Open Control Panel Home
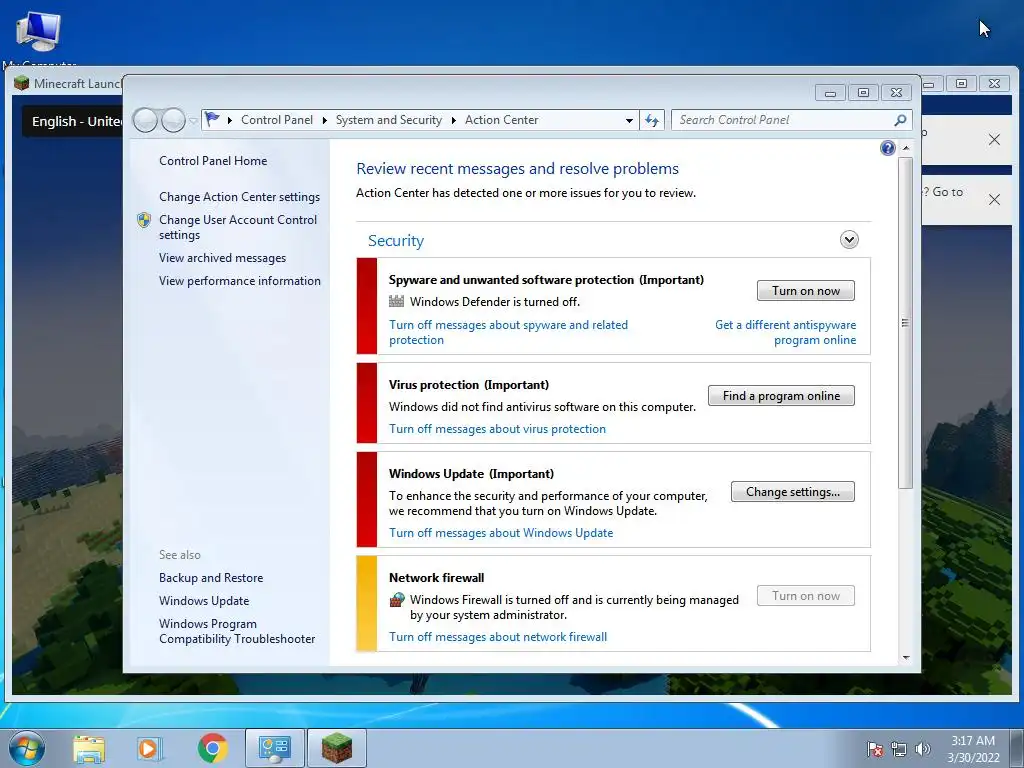 tap(213, 161)
